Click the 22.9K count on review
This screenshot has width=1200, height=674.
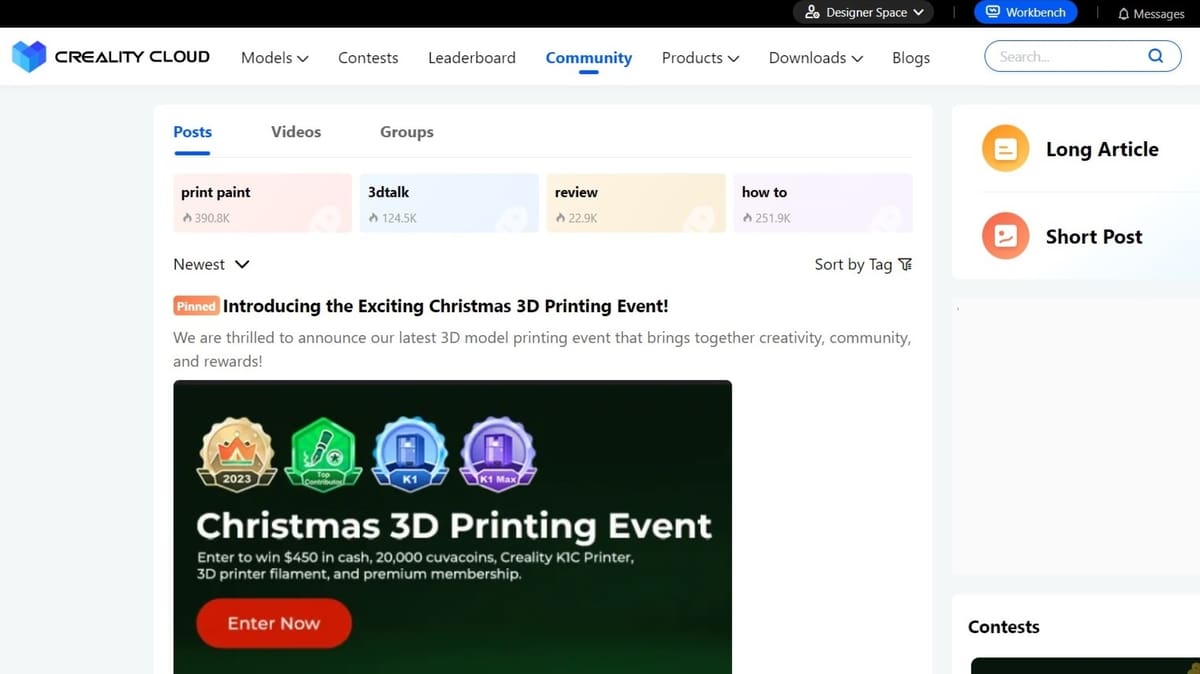[x=582, y=217]
